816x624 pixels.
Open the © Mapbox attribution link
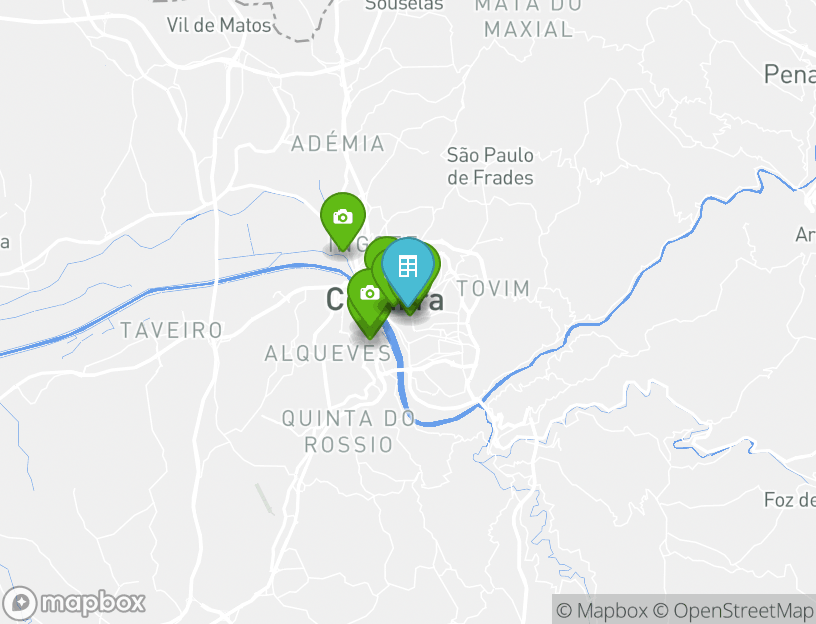pos(602,610)
